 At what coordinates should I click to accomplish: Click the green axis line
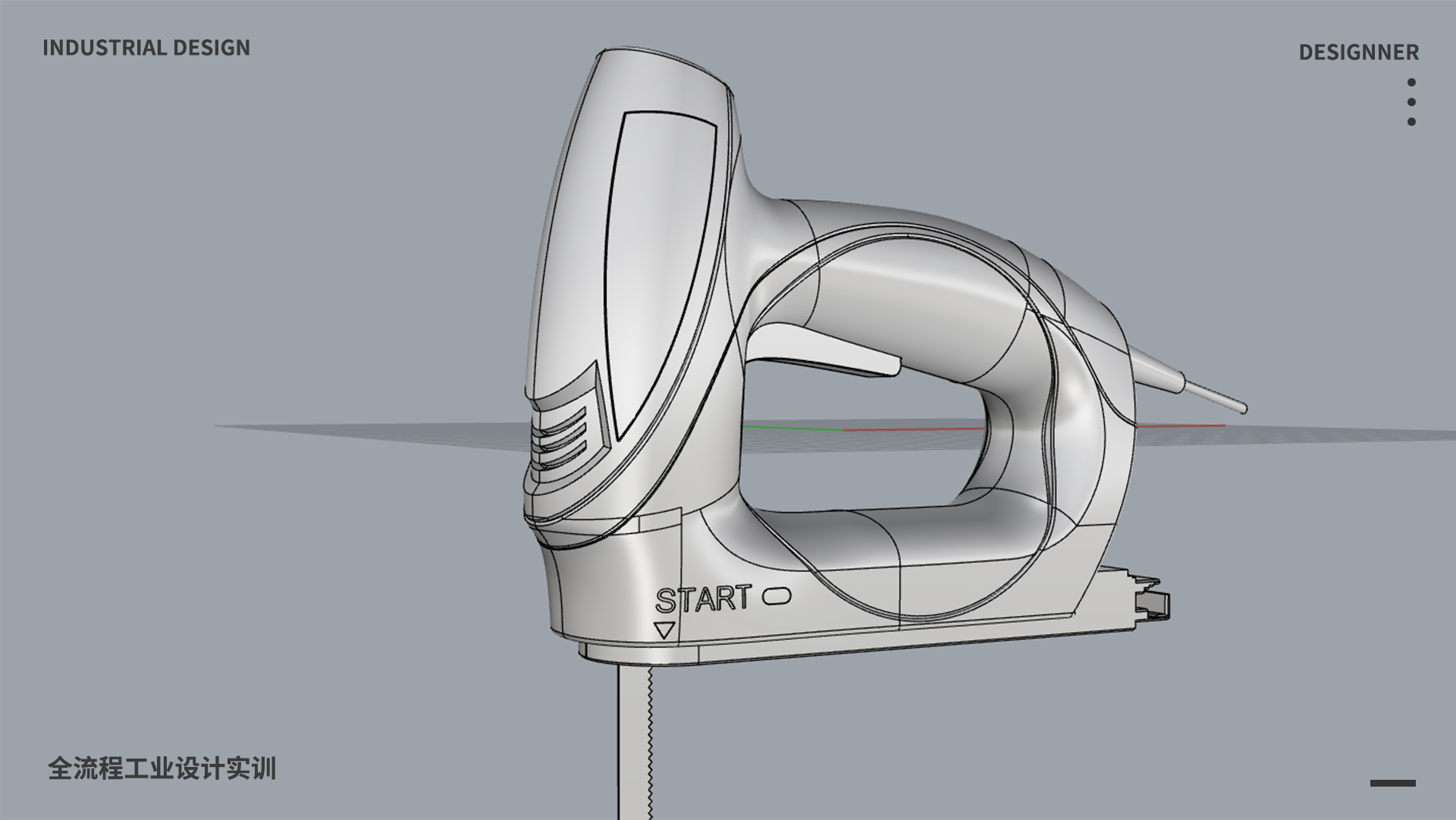coord(792,429)
